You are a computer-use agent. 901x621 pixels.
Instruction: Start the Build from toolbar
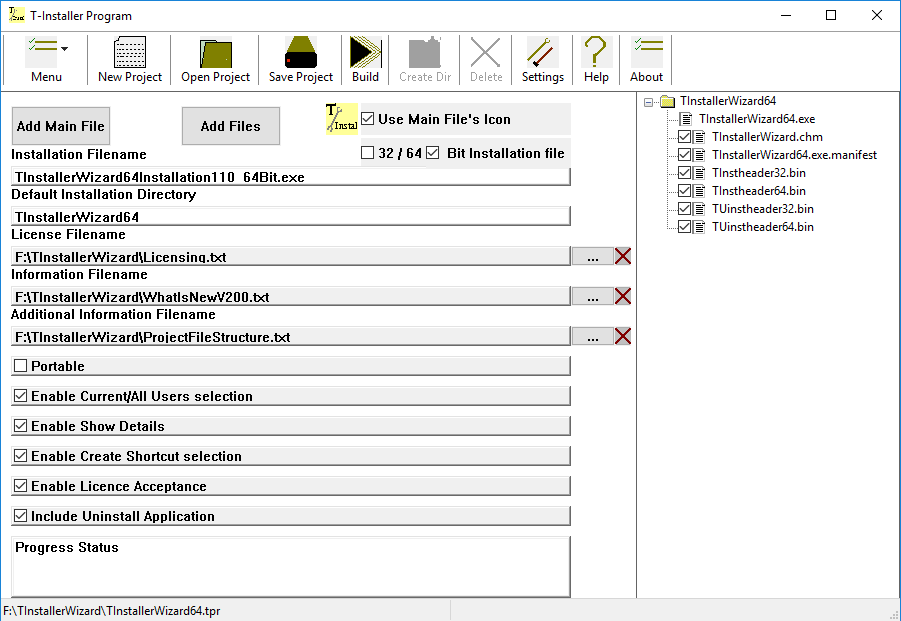click(x=365, y=60)
